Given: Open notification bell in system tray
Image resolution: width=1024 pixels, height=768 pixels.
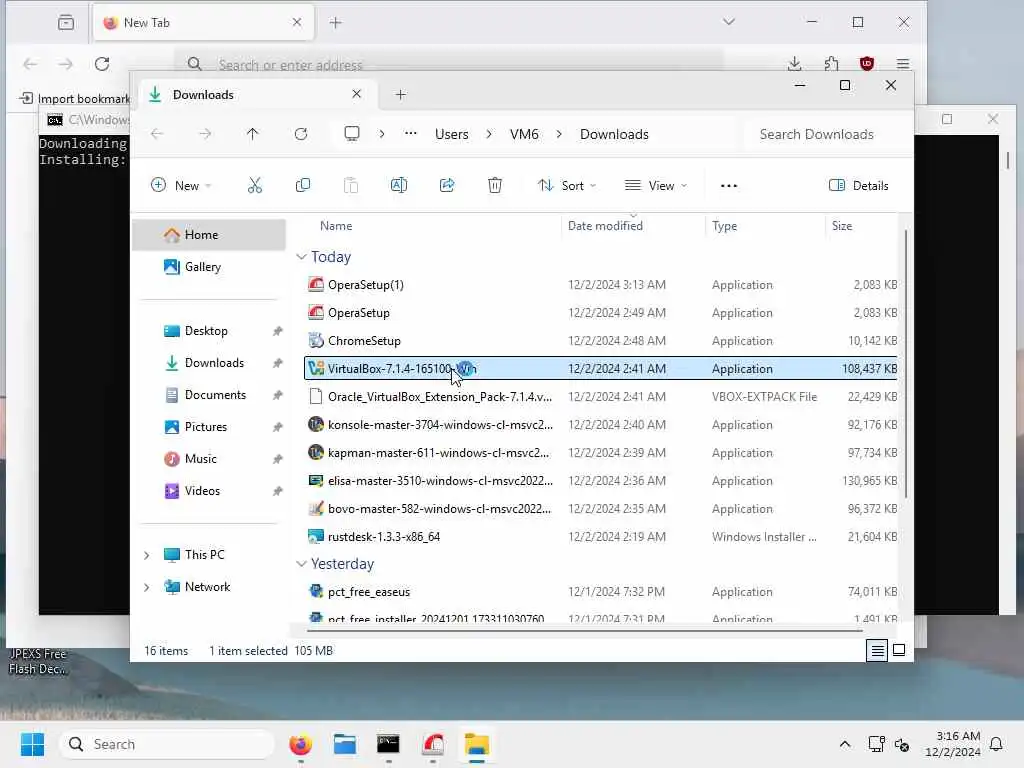Looking at the screenshot, I should coord(996,744).
